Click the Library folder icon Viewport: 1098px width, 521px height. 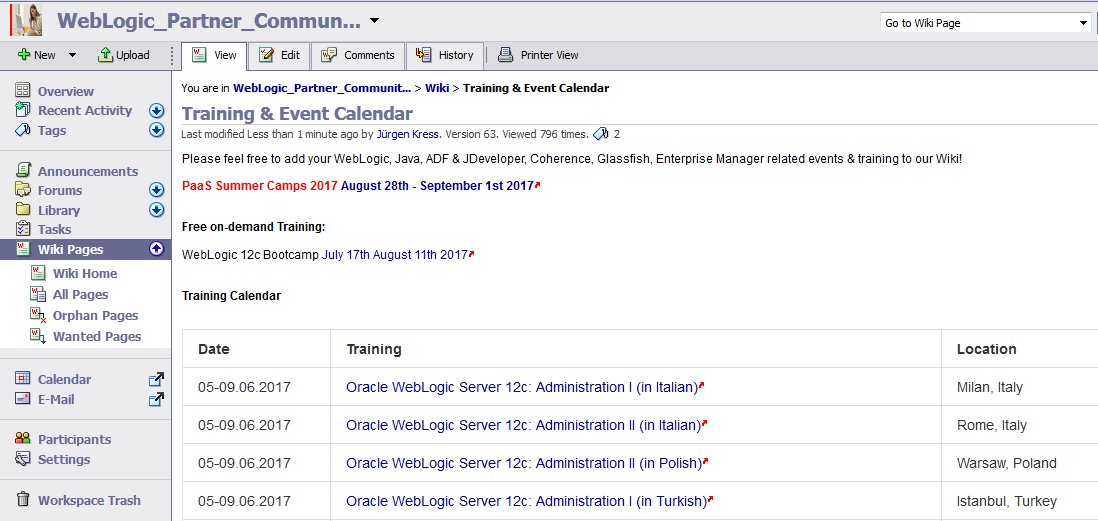click(x=23, y=209)
